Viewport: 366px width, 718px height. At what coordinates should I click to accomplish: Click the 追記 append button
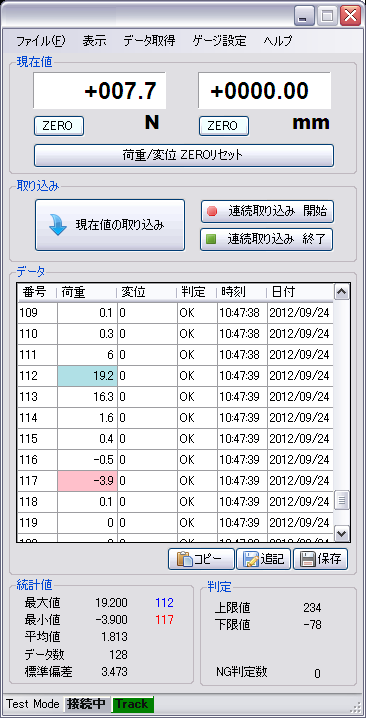pyautogui.click(x=263, y=559)
